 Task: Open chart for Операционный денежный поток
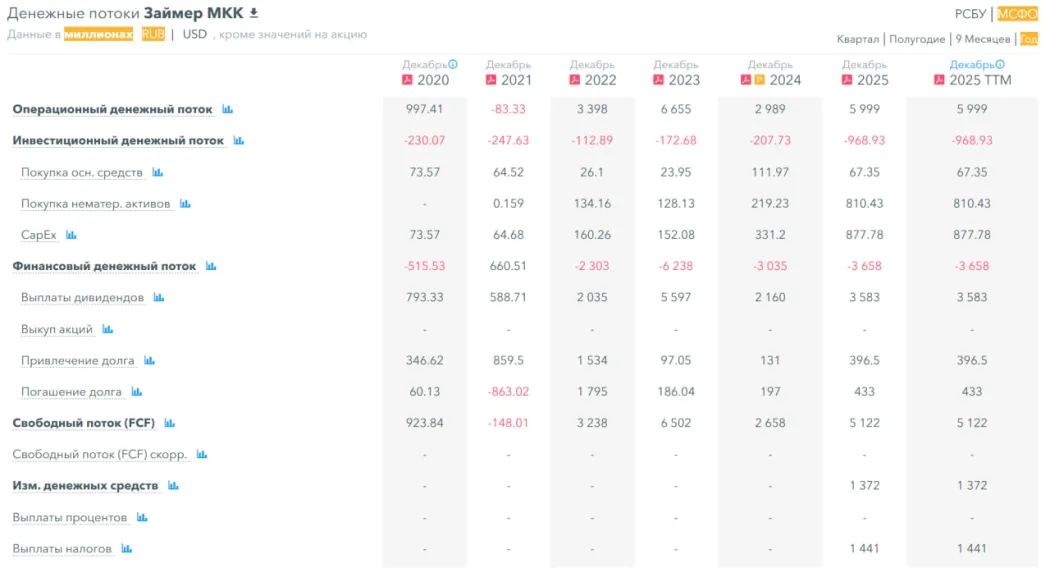coord(228,109)
